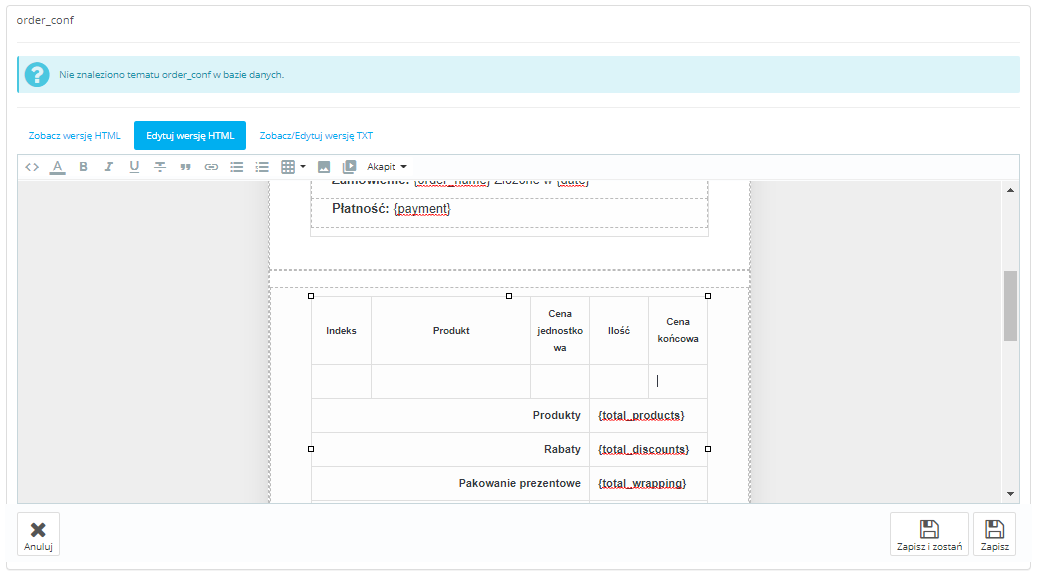1037x574 pixels.
Task: Open the source code view icon
Action: coord(32,167)
